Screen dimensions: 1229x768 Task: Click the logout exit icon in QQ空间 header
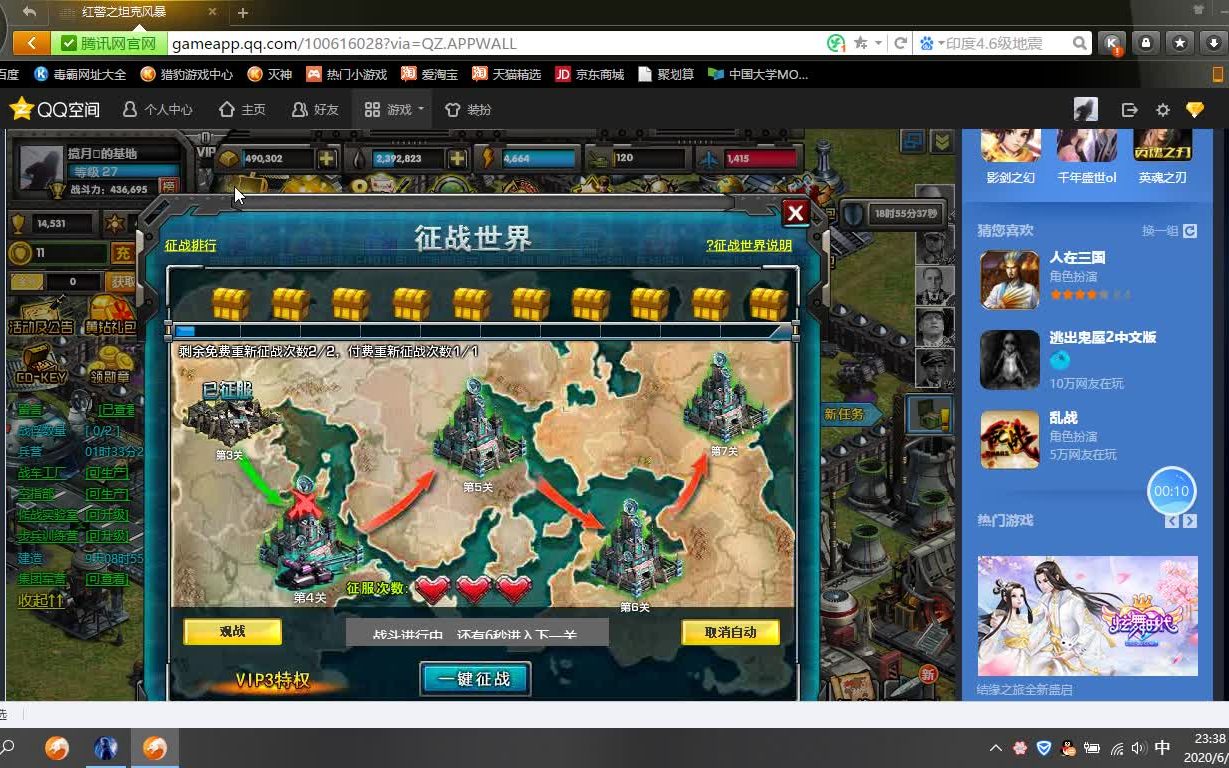coord(1130,110)
